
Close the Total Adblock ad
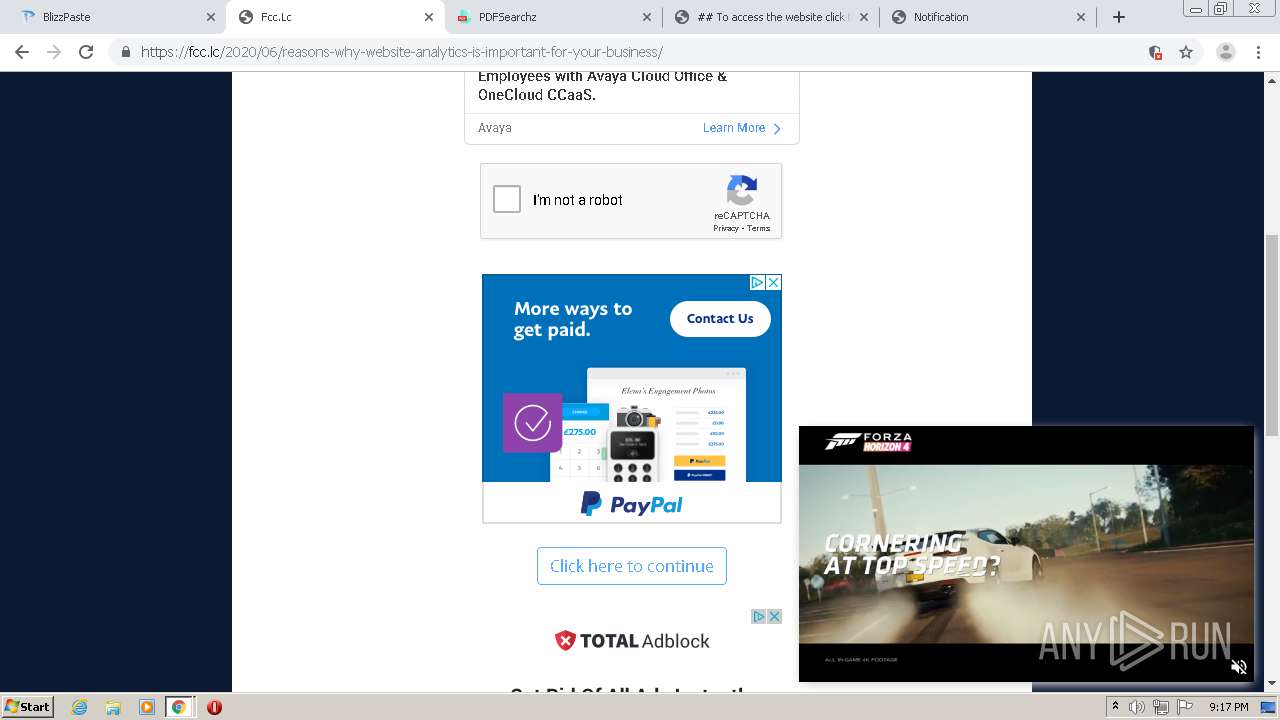tap(774, 616)
